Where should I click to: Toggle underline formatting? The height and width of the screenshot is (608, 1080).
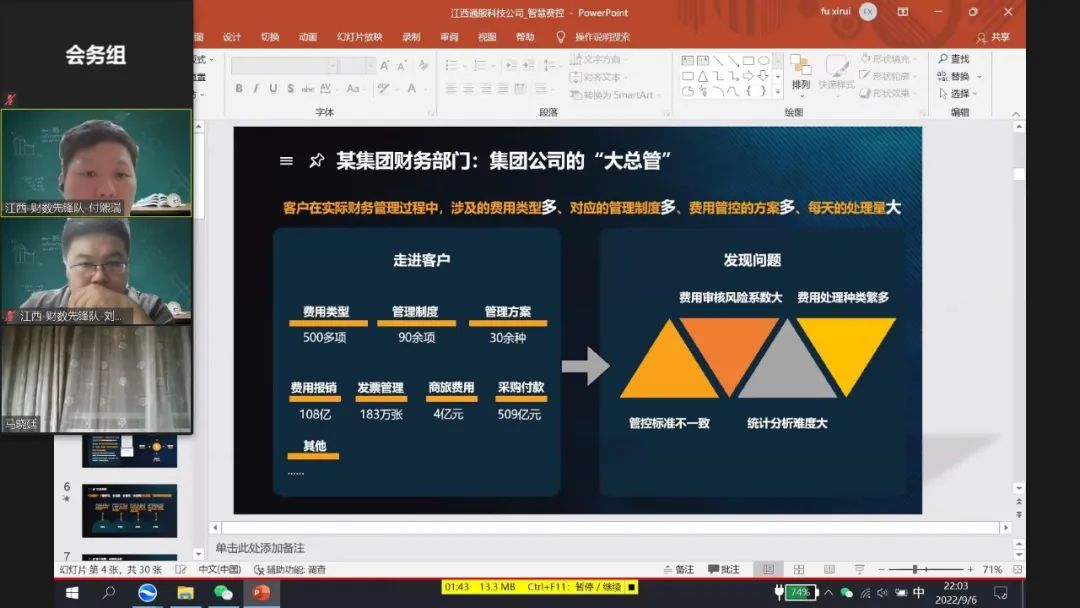tap(273, 88)
